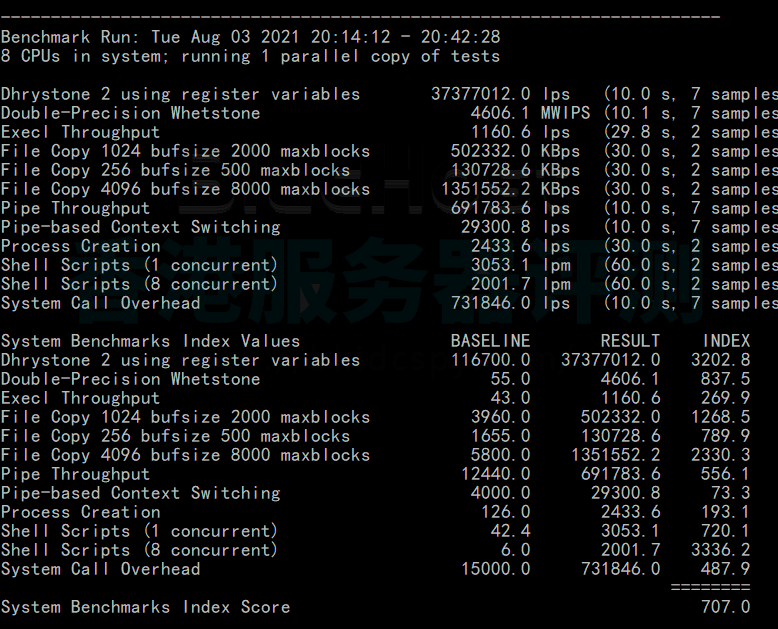Screen dimensions: 778x629
Task: Click the '8 CPUs in system' line
Action: 250,56
